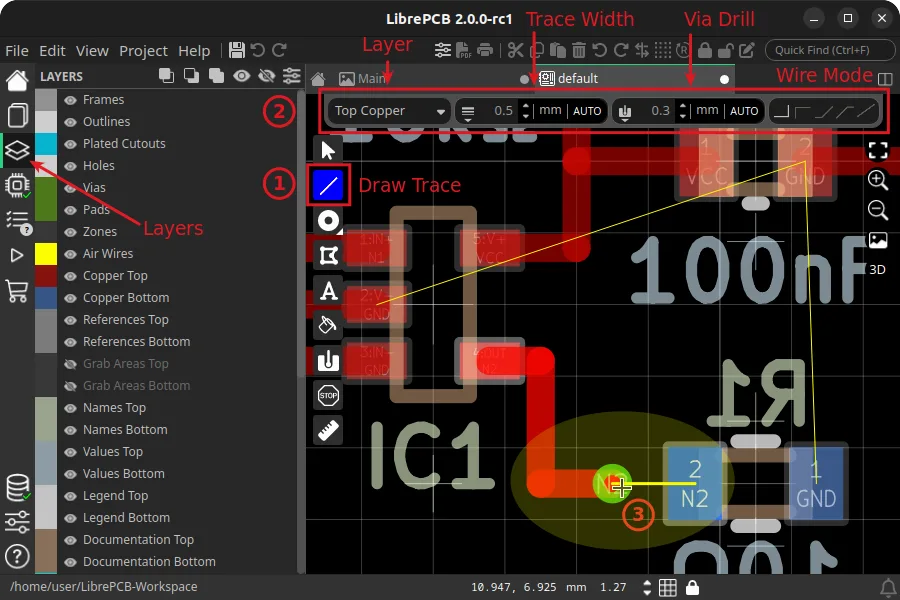Click the Save icon
The image size is (900, 600).
tap(236, 51)
